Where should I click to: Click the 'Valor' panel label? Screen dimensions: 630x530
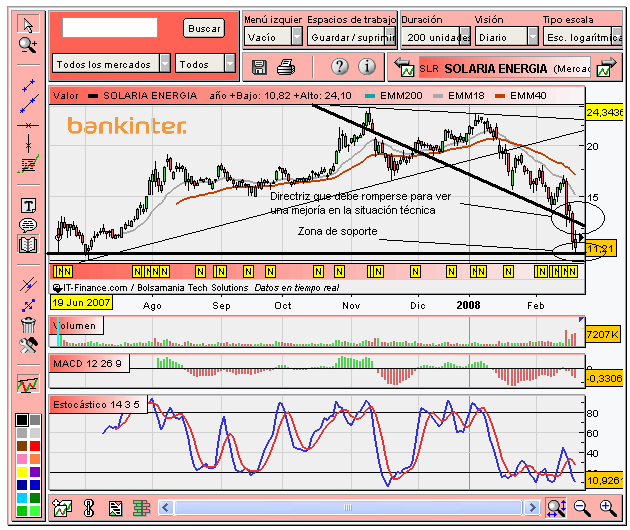pyautogui.click(x=65, y=96)
